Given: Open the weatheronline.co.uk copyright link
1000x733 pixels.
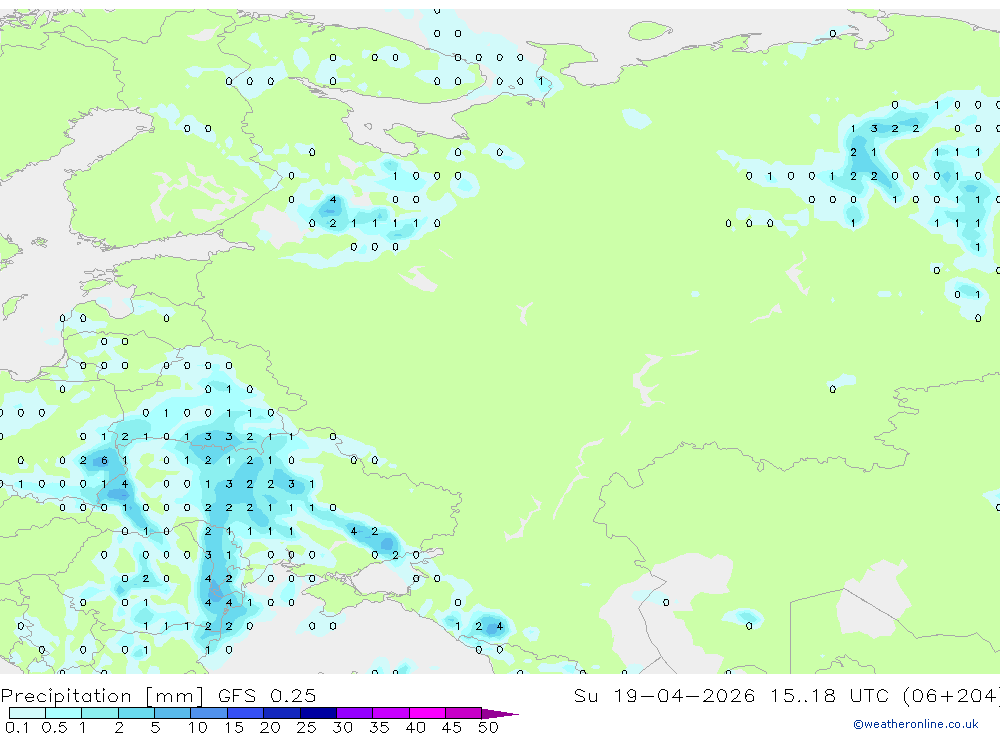Looking at the screenshot, I should pos(915,724).
